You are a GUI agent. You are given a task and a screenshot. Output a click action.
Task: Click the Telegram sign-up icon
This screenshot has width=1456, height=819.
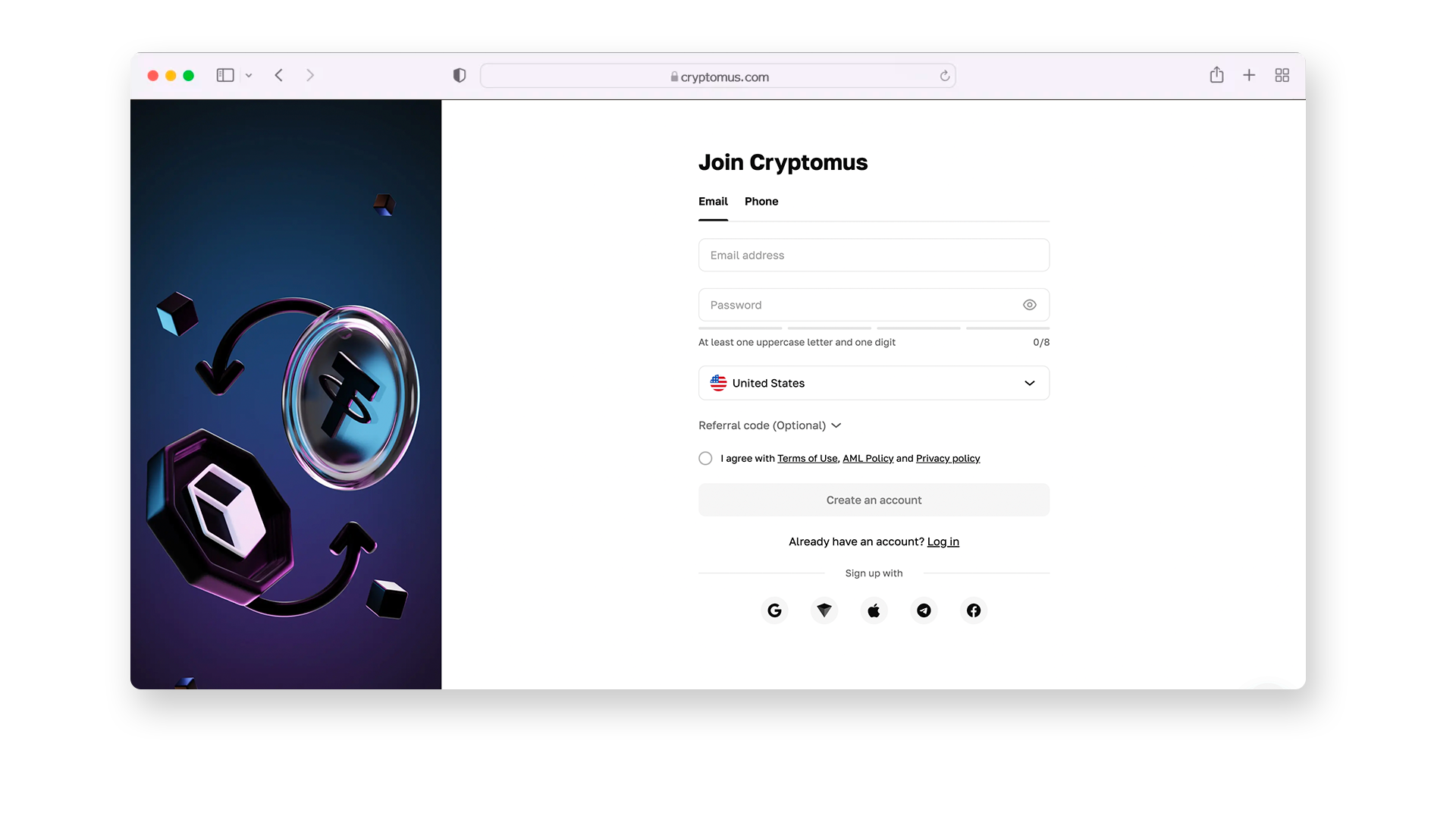click(x=923, y=610)
